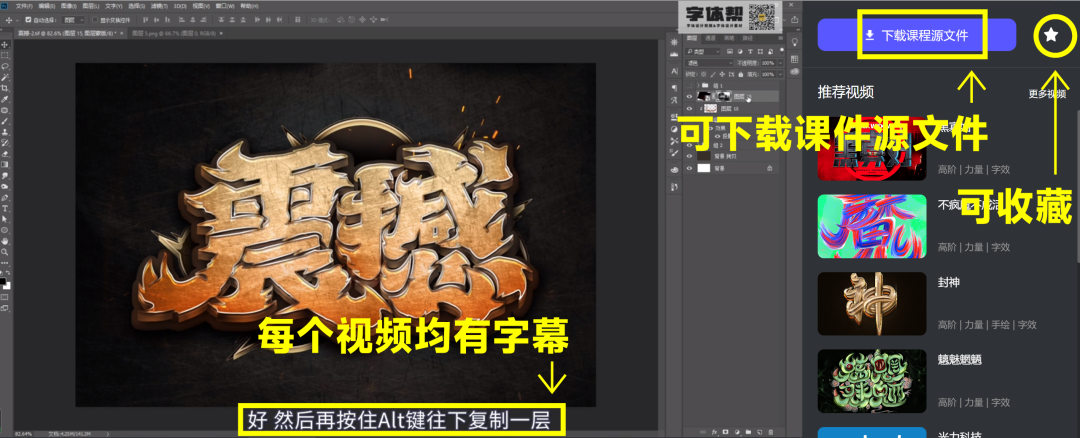Toggle visibility of 组 2 group
Screen dimensions: 1080x438
coord(689,145)
